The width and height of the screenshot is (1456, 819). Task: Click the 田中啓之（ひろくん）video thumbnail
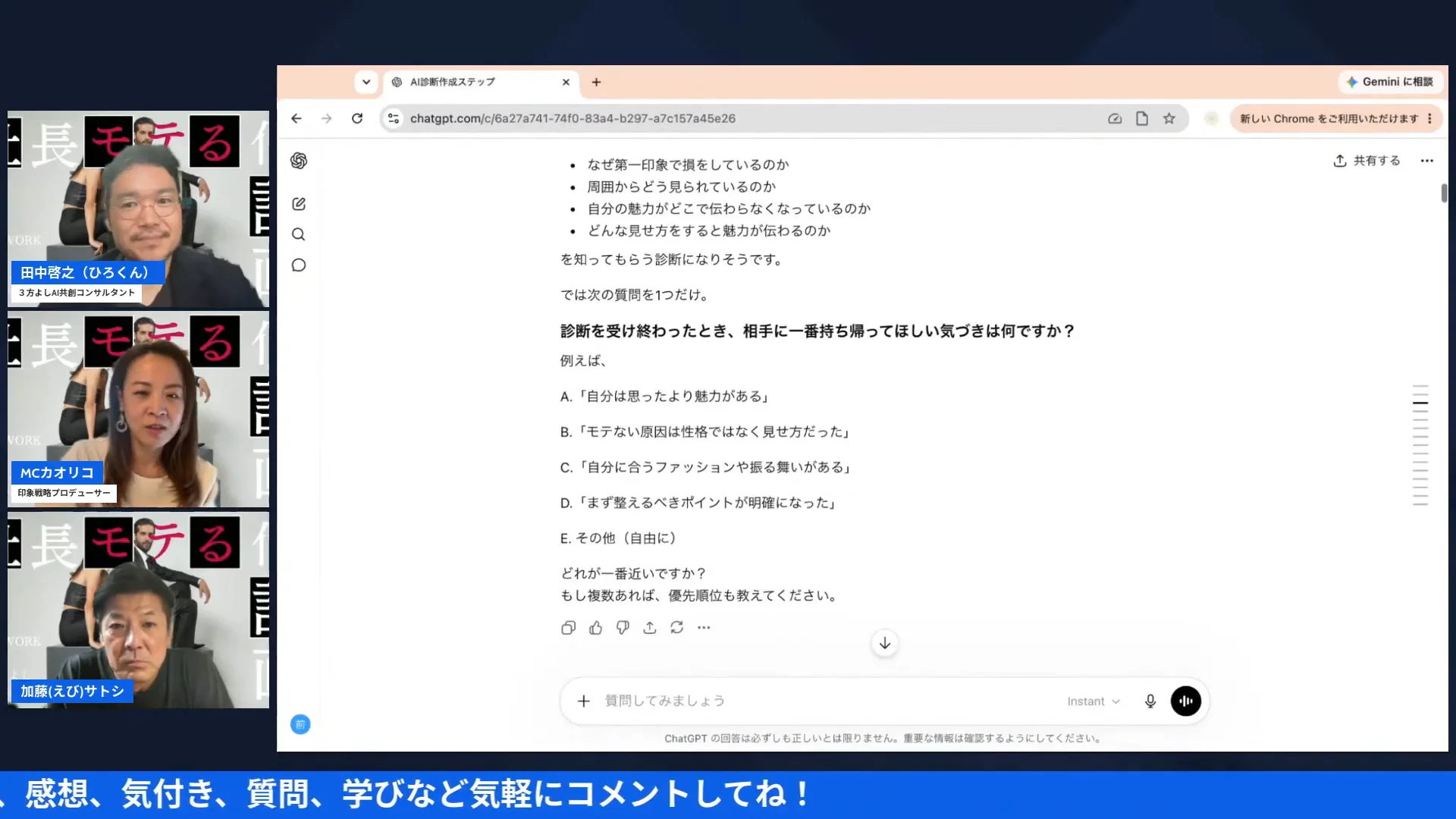point(138,209)
